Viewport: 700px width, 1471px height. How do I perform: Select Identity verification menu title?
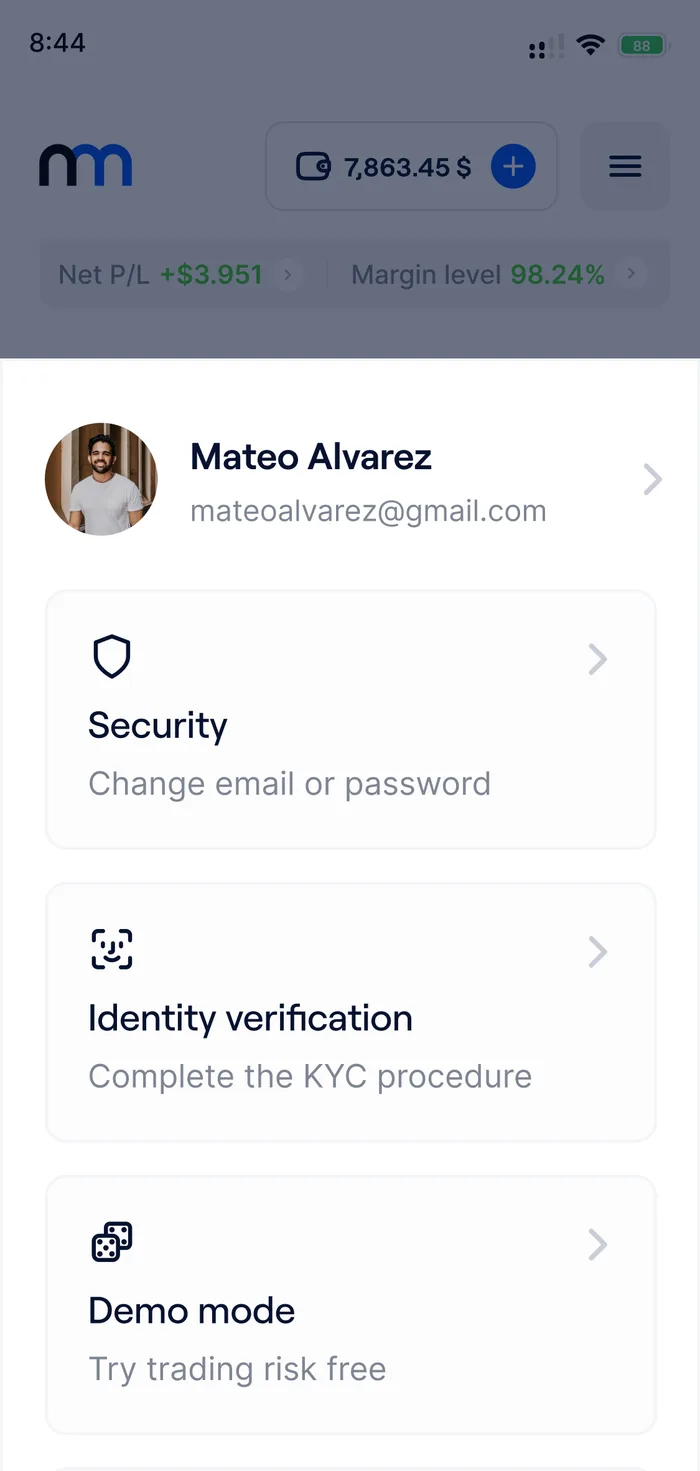tap(251, 1018)
